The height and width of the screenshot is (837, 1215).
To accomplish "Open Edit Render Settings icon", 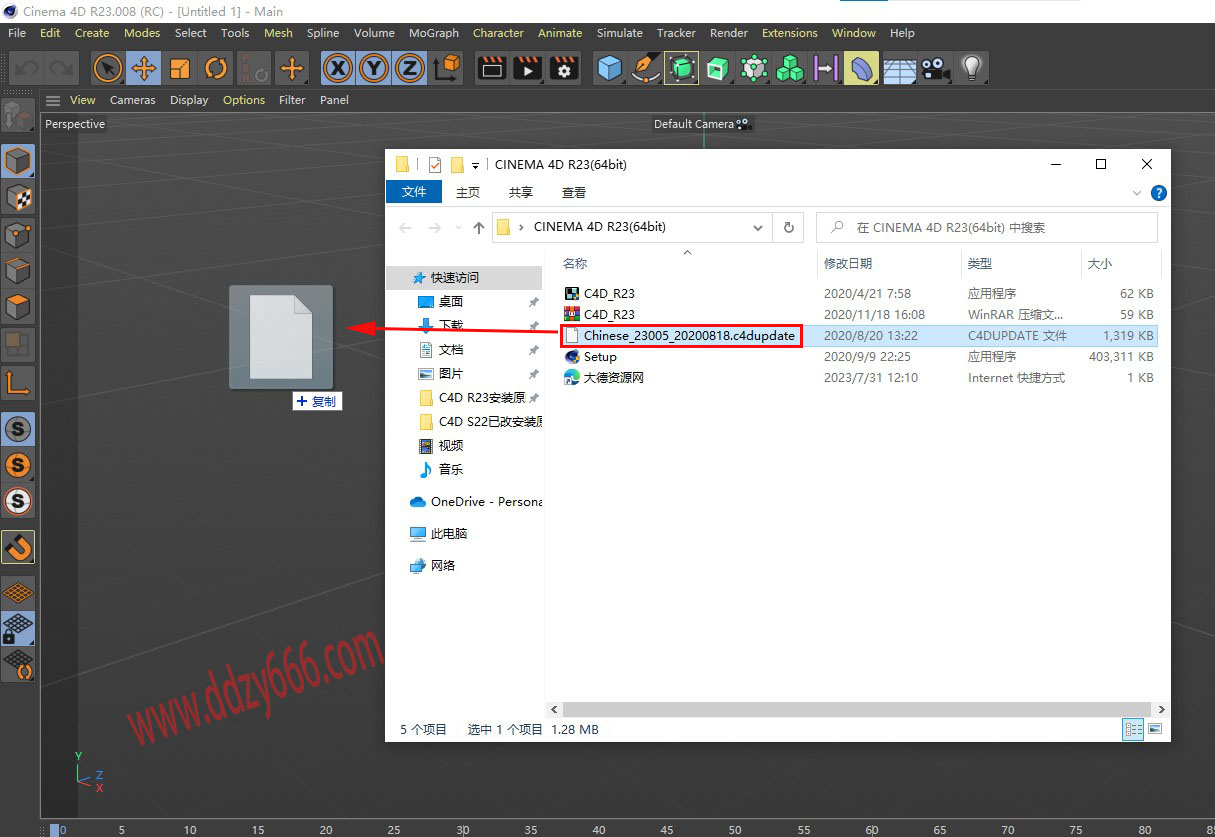I will 564,68.
